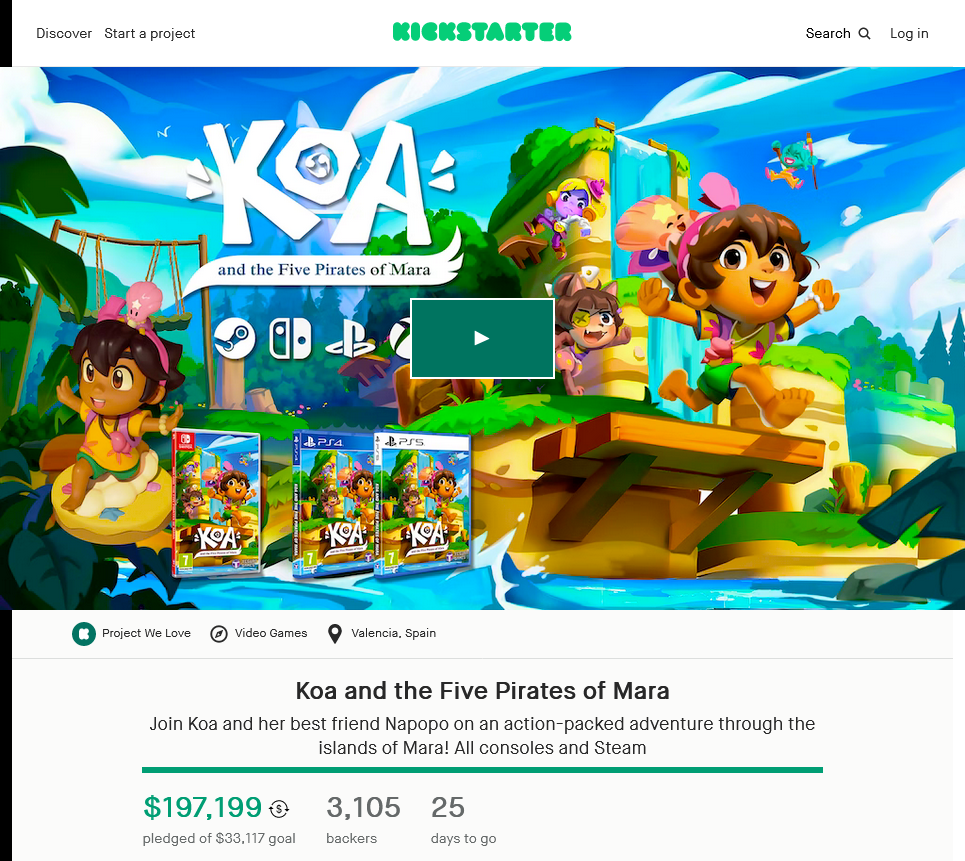Play the Koa project video
Image resolution: width=965 pixels, height=861 pixels.
(x=482, y=338)
